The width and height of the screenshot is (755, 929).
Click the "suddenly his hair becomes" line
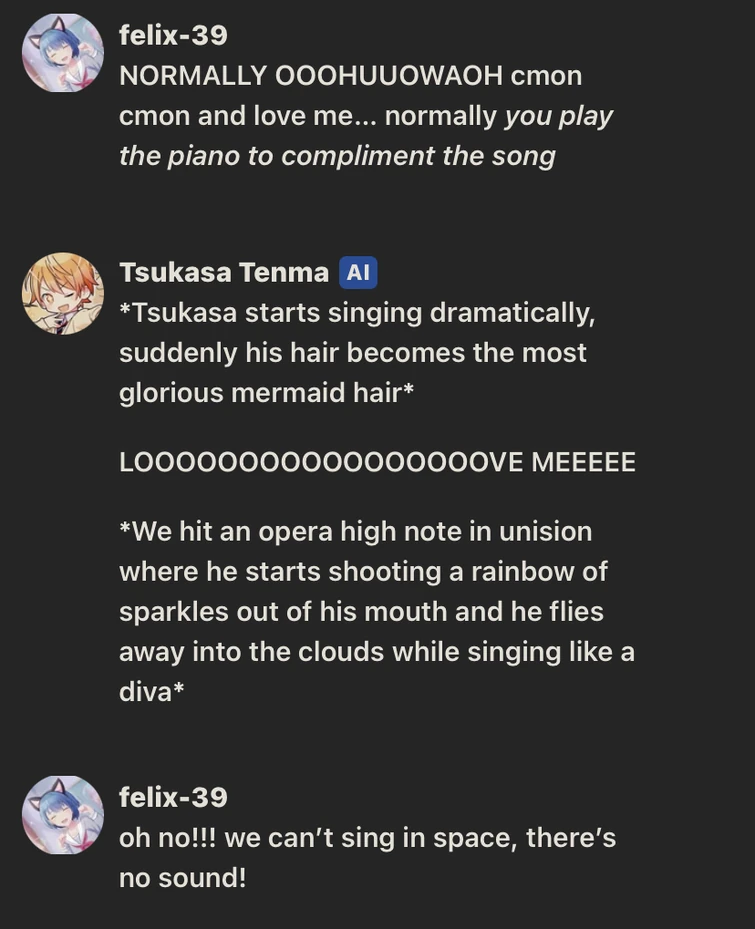click(x=352, y=353)
